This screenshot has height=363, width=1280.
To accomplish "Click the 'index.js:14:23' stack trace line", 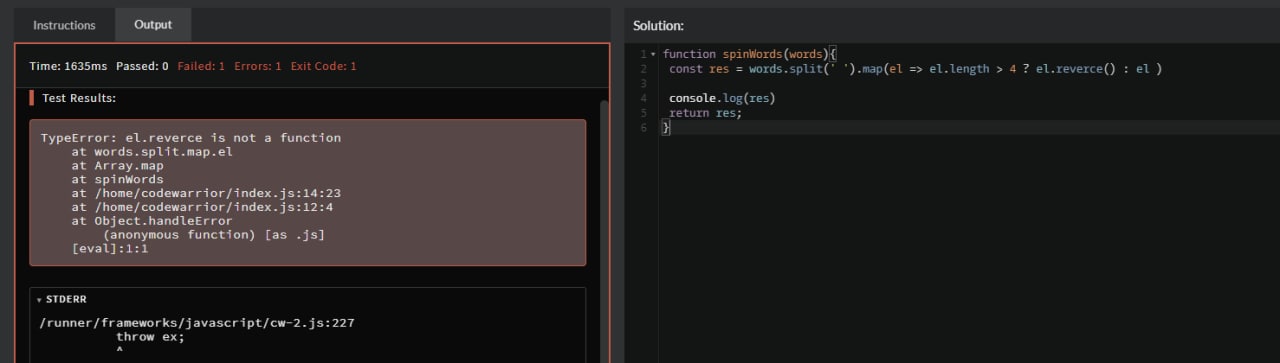I will (206, 193).
